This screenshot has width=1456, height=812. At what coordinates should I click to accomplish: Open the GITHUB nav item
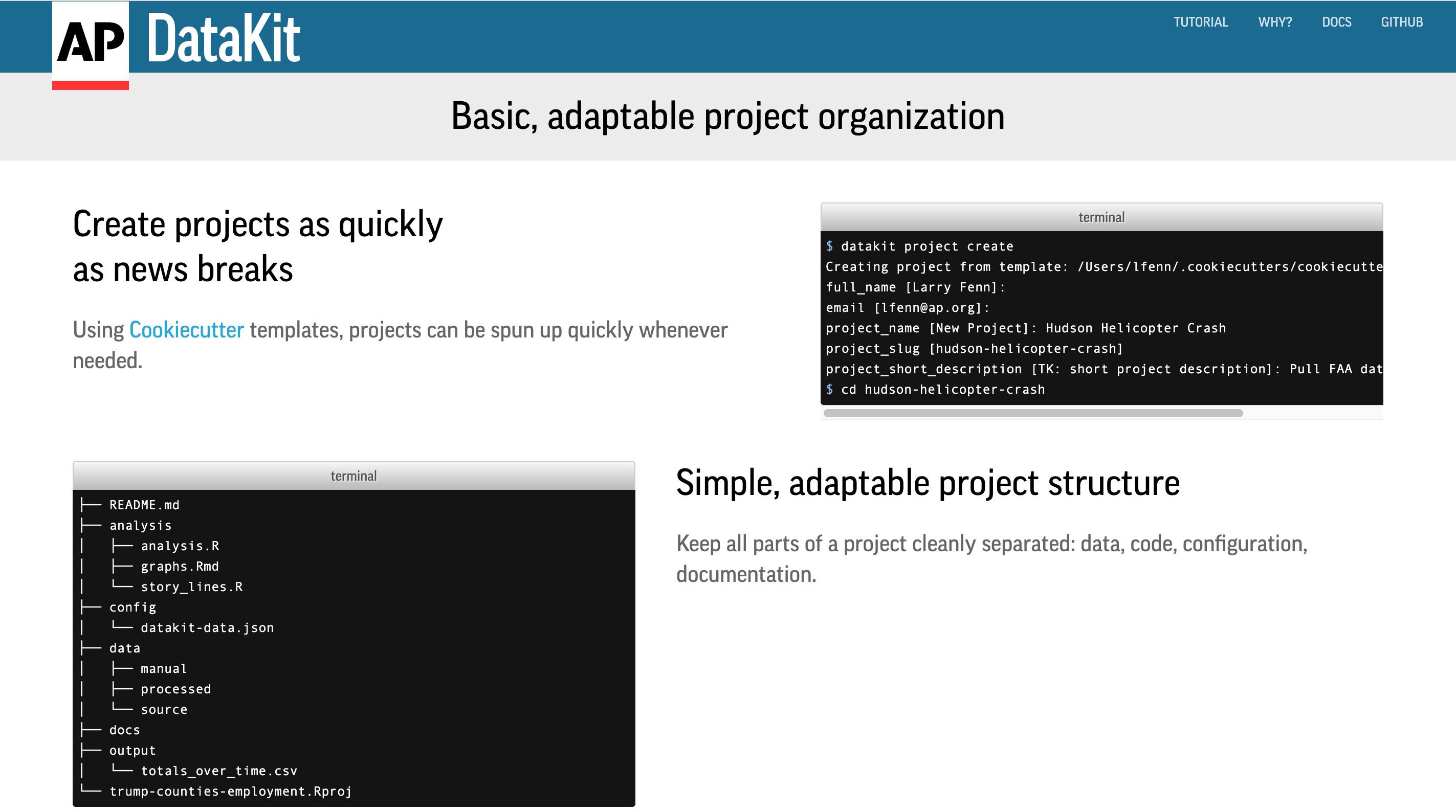1401,22
